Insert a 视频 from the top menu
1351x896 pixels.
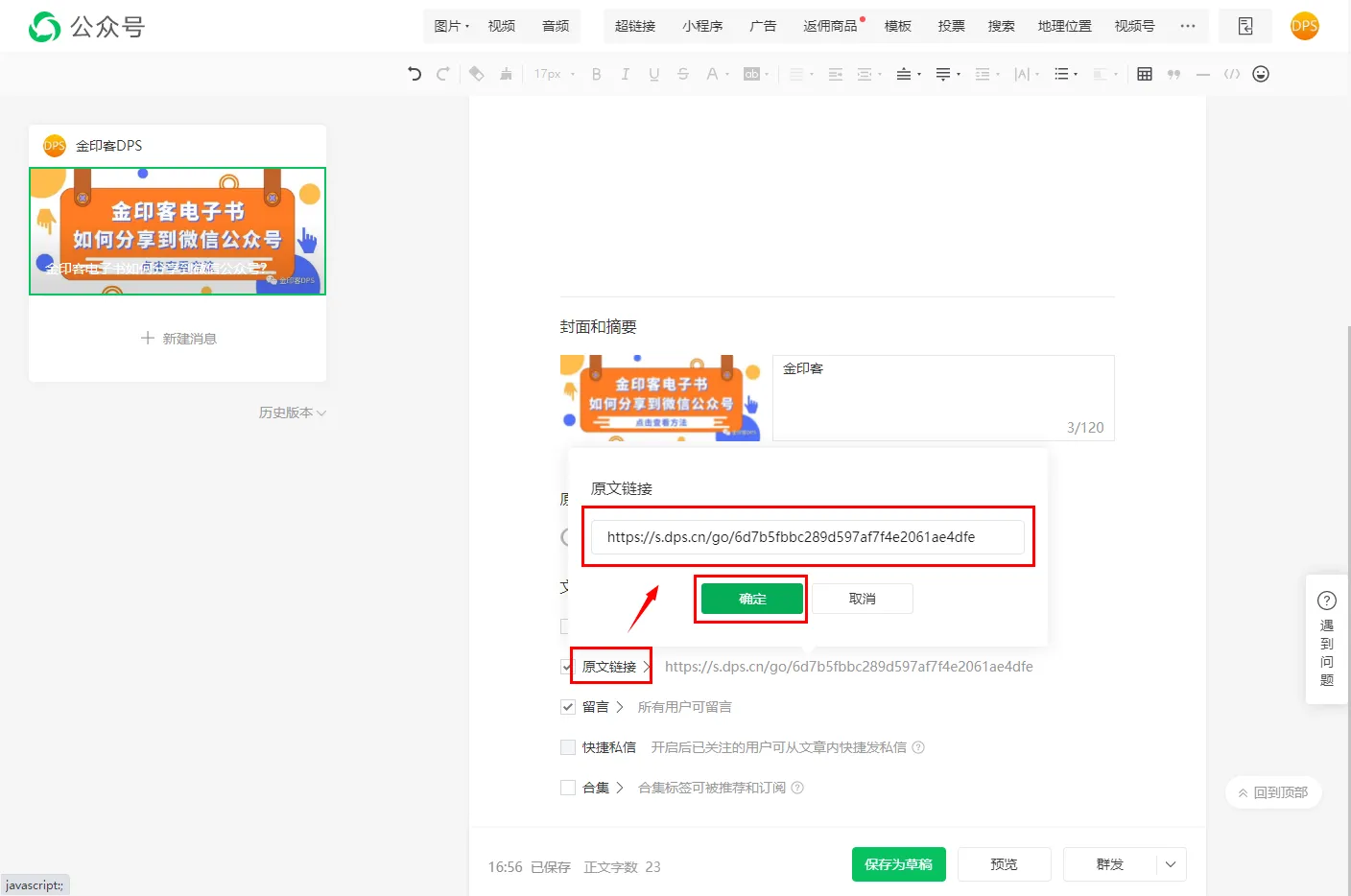pyautogui.click(x=502, y=26)
